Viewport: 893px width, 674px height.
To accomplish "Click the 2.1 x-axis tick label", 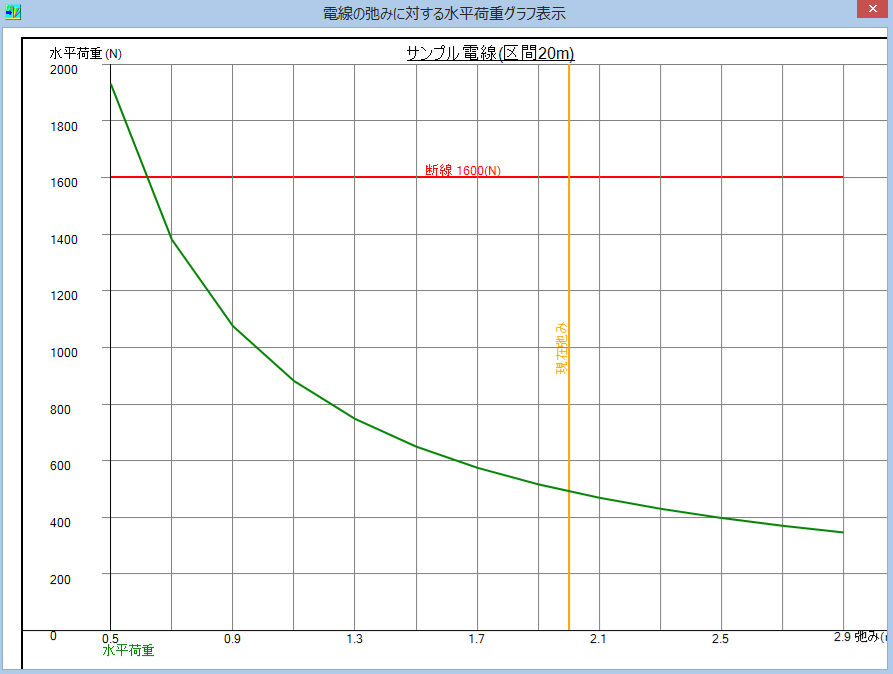I will click(x=598, y=638).
